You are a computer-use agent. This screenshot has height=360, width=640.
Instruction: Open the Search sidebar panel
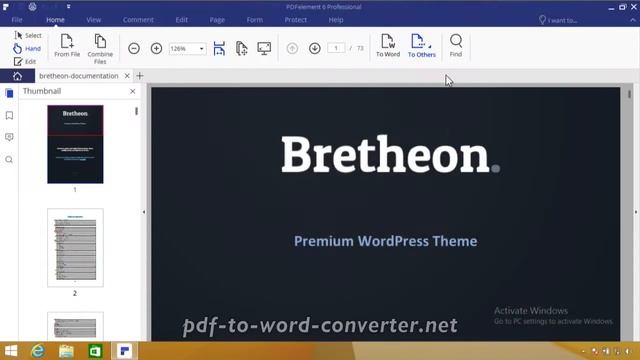tap(9, 160)
